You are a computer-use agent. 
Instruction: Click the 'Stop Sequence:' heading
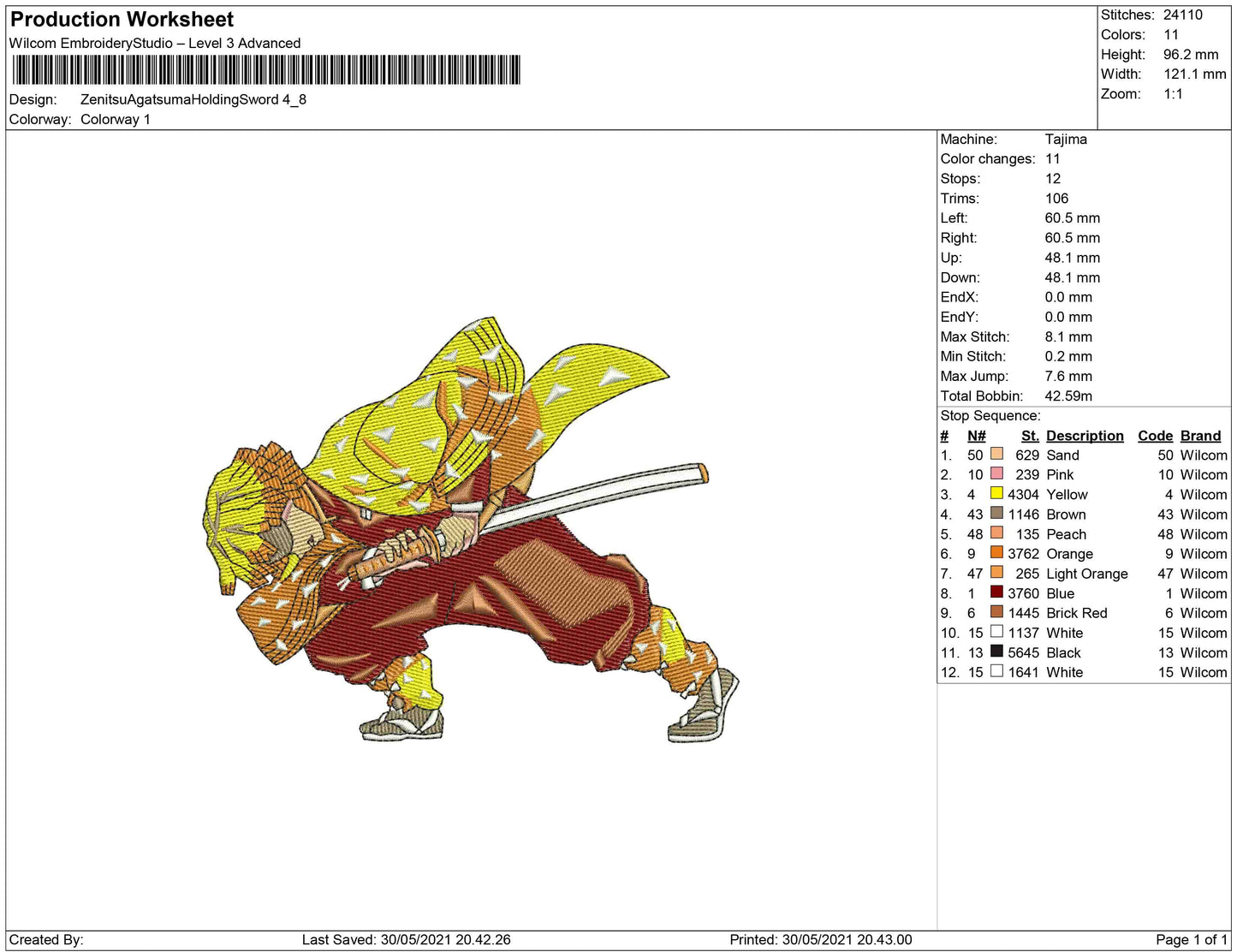pos(990,415)
